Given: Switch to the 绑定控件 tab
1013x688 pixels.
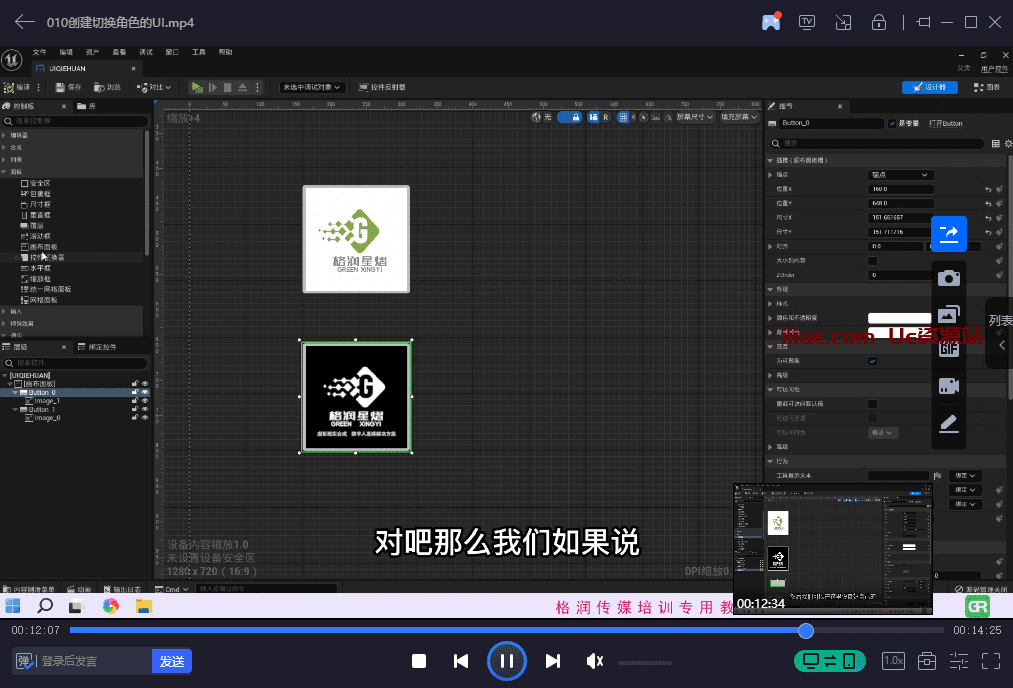Looking at the screenshot, I should (x=102, y=349).
